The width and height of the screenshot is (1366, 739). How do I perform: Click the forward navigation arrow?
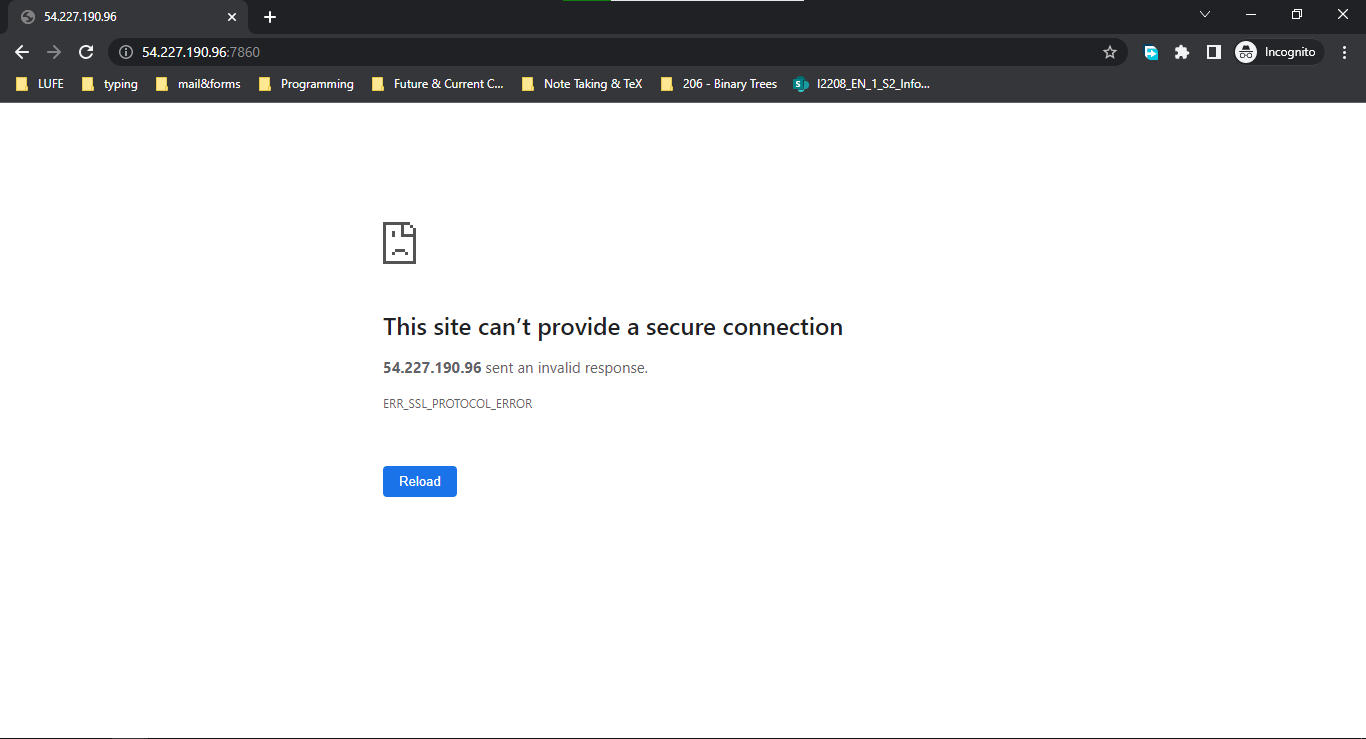[54, 51]
